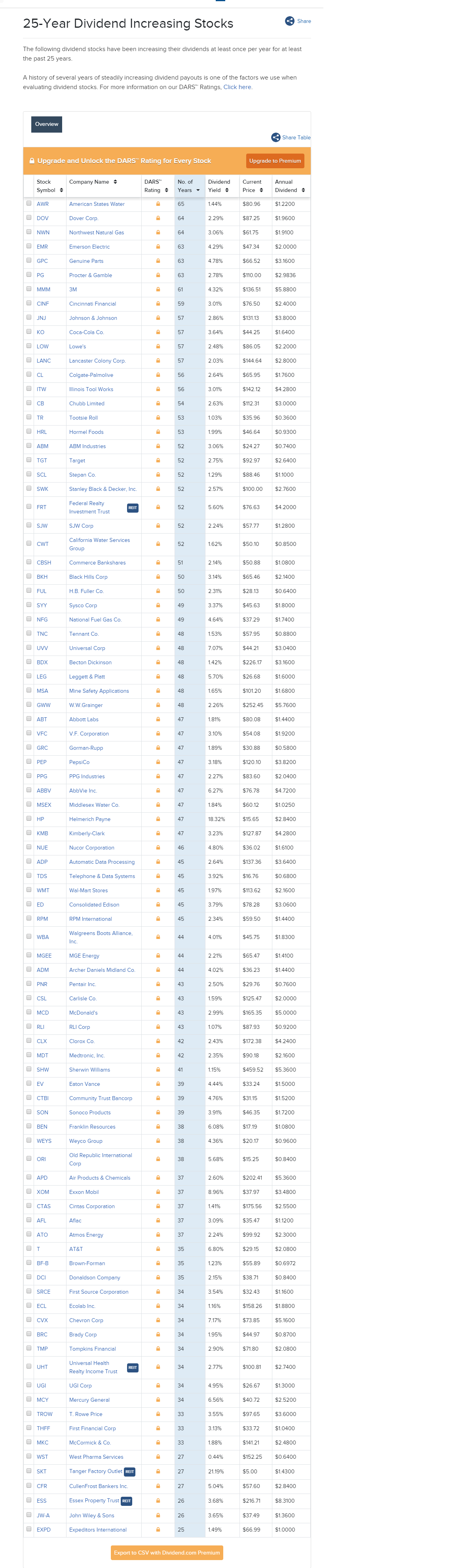The width and height of the screenshot is (456, 1568).
Task: Open the John Wiley & Sons link
Action: pos(91,1515)
